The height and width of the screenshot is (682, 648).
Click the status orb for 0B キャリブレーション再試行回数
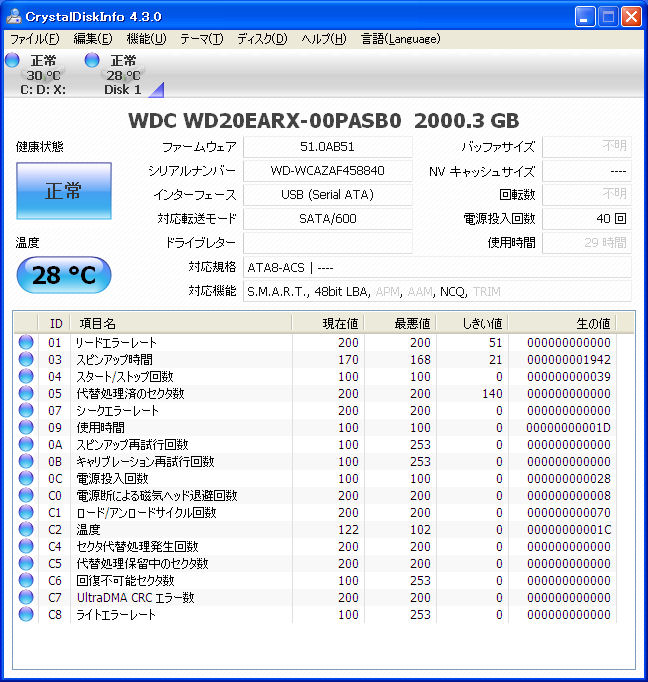tap(26, 461)
